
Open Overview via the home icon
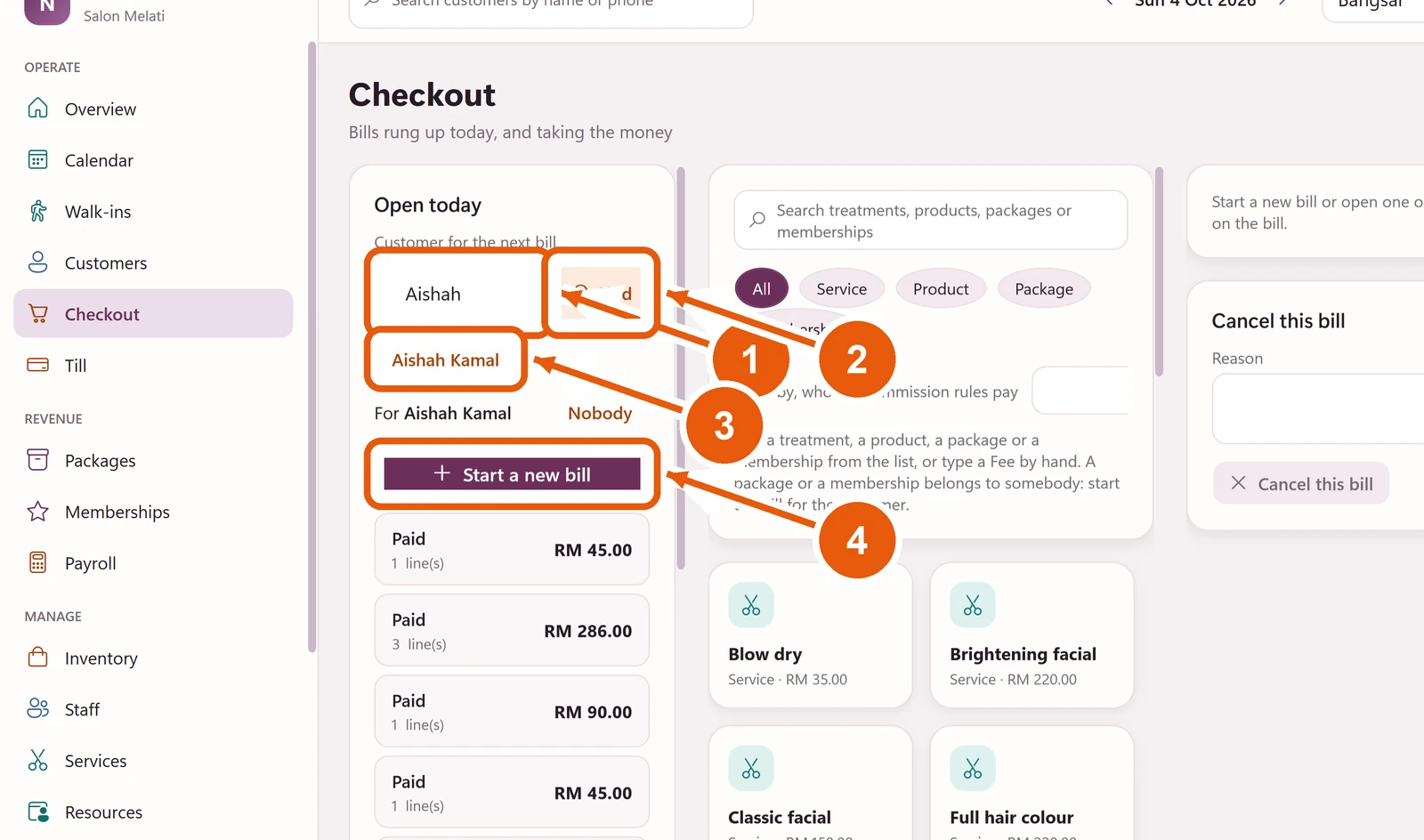(37, 109)
